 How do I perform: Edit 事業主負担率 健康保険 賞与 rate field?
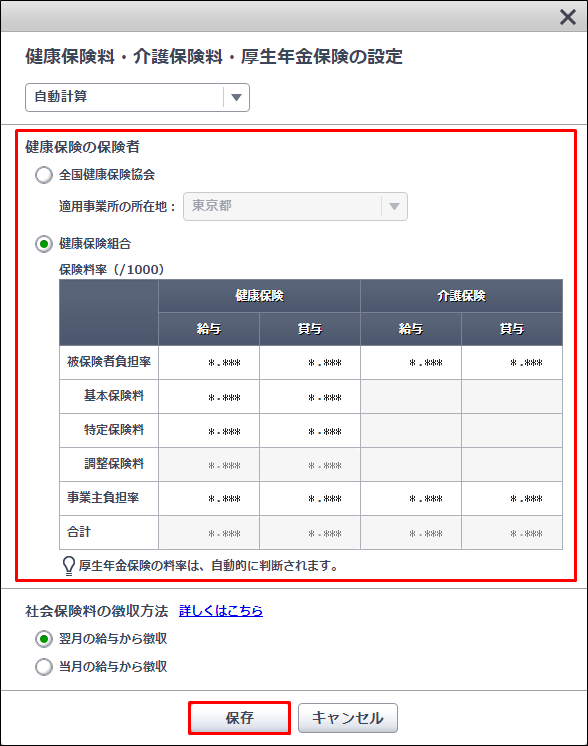point(310,499)
